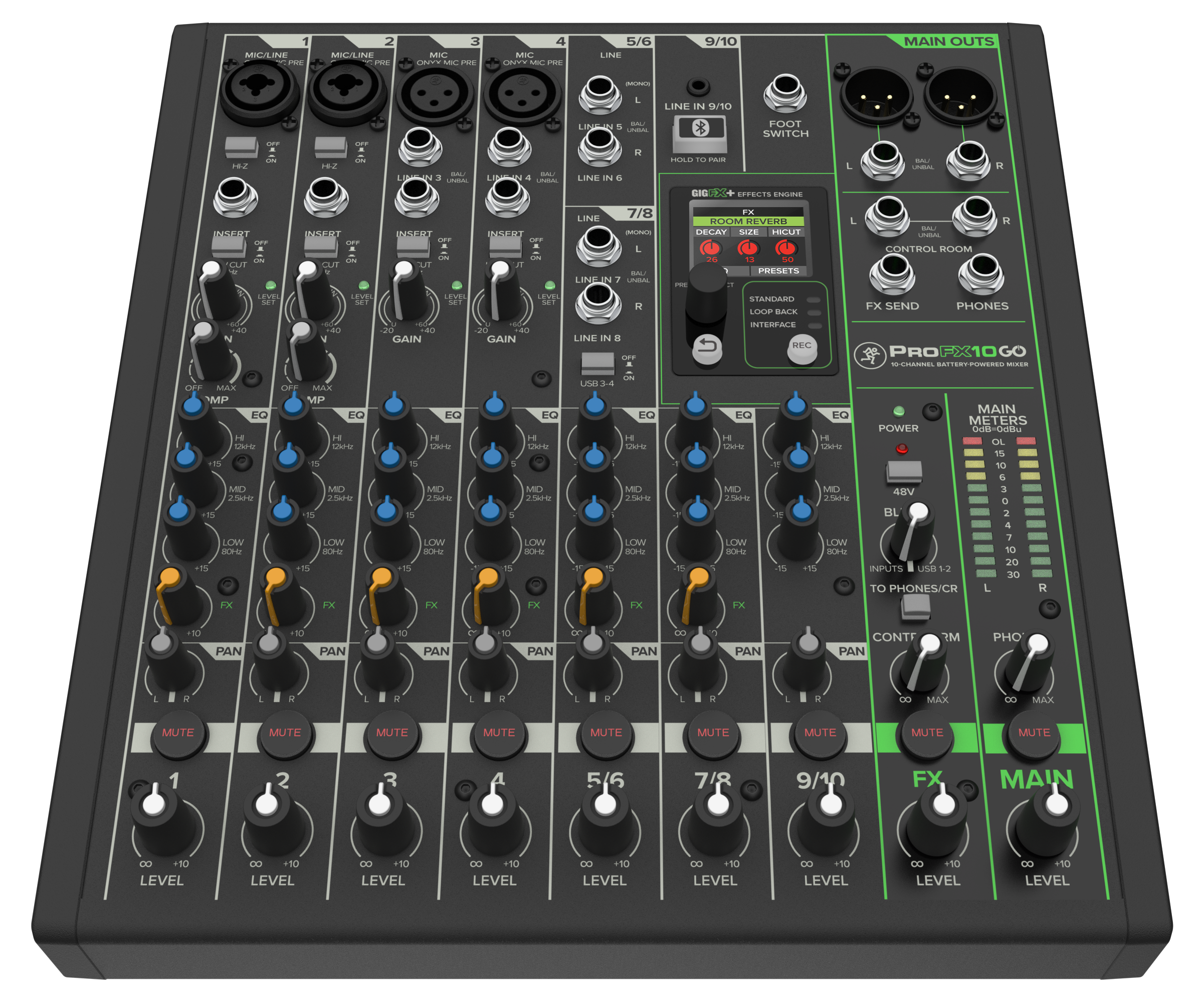Click the LINE IN 8 jack
1204x1006 pixels.
click(598, 302)
